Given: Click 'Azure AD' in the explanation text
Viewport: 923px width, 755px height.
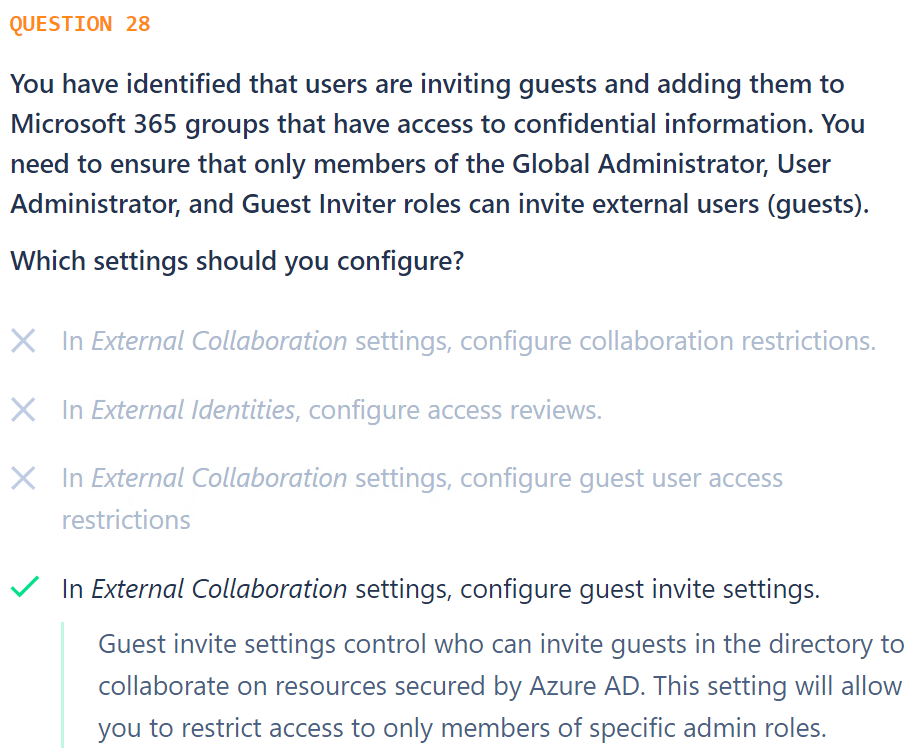Looking at the screenshot, I should [584, 686].
